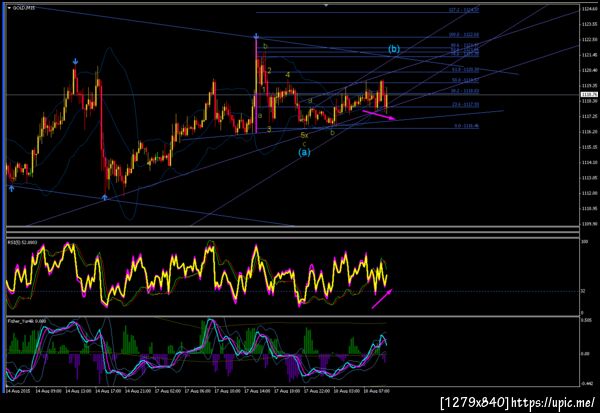This screenshot has width=600, height=413.
Task: Select the 0.0 Fibonacci level label
Action: [x=466, y=126]
